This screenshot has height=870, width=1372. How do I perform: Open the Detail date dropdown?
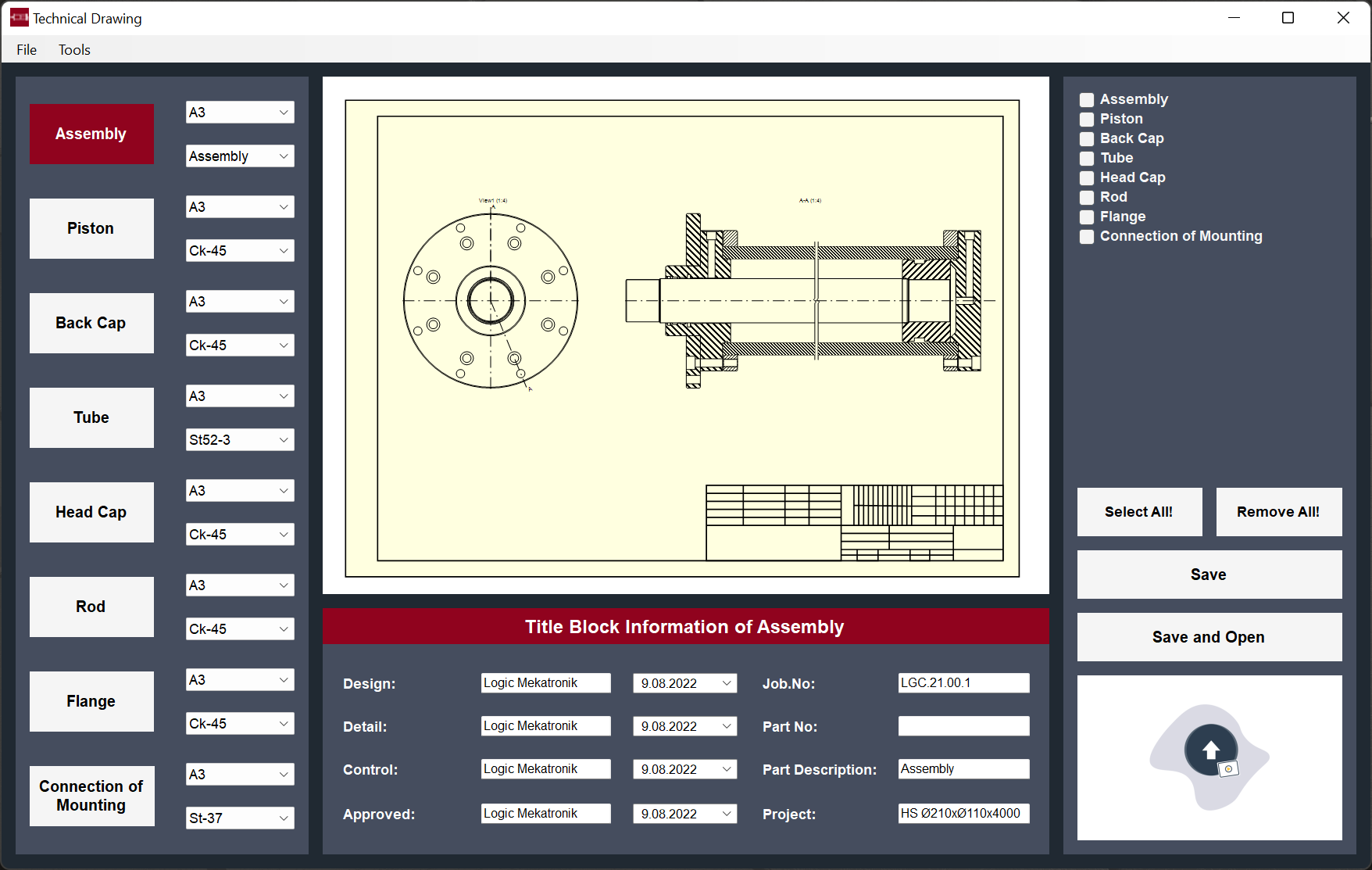684,726
